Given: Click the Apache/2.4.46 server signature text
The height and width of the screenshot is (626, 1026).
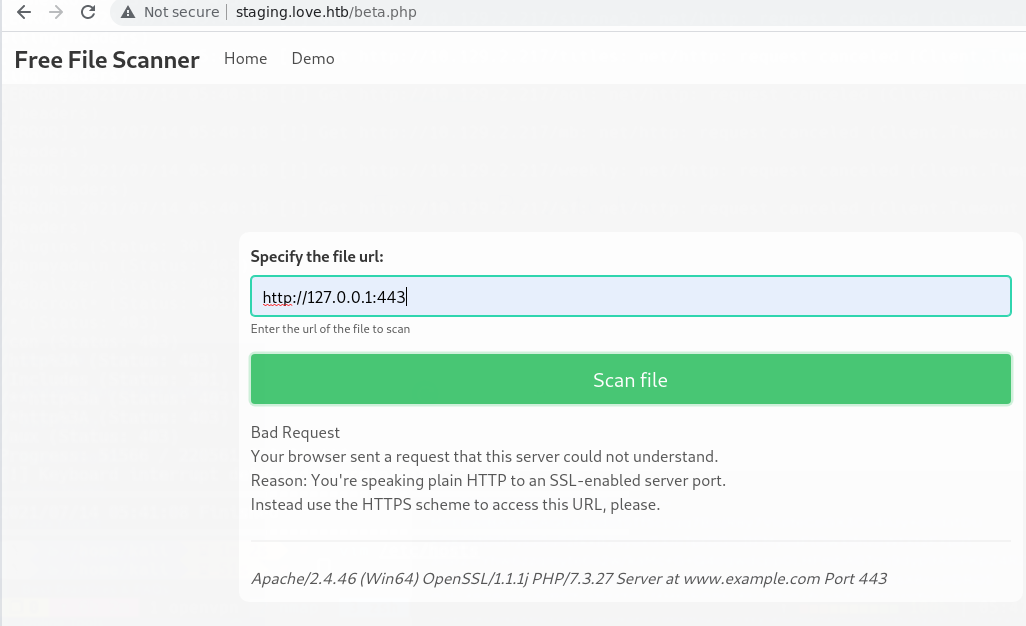Looking at the screenshot, I should [568, 579].
